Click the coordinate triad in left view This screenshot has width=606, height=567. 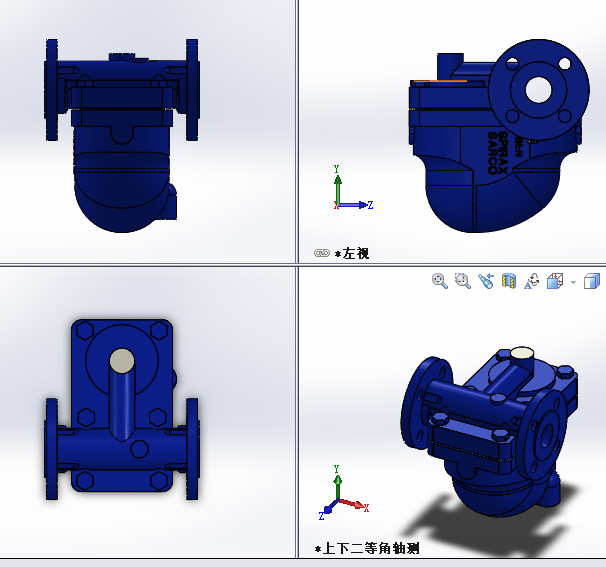pyautogui.click(x=353, y=188)
